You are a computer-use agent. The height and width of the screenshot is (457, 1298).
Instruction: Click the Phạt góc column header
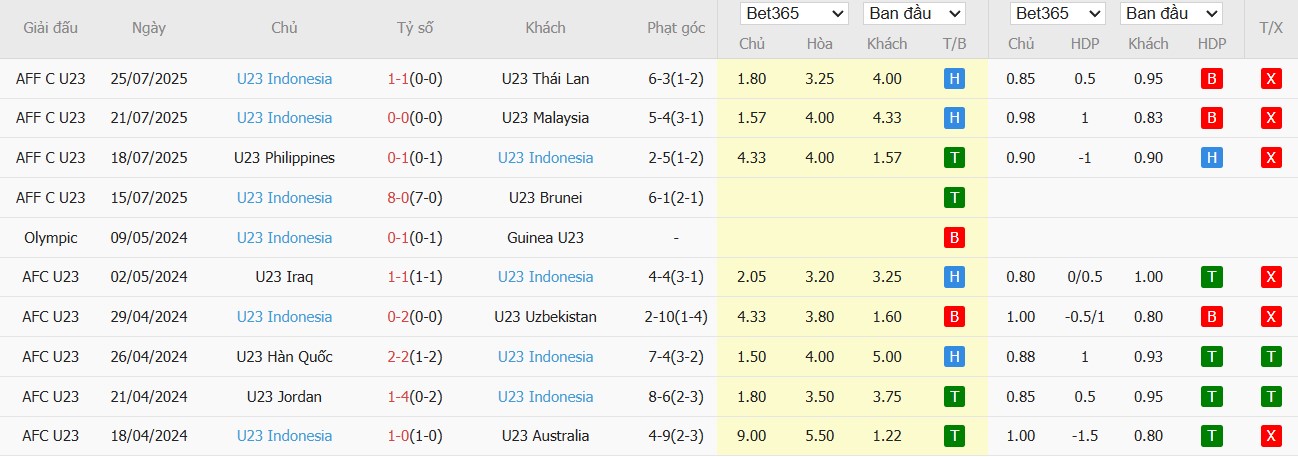676,28
